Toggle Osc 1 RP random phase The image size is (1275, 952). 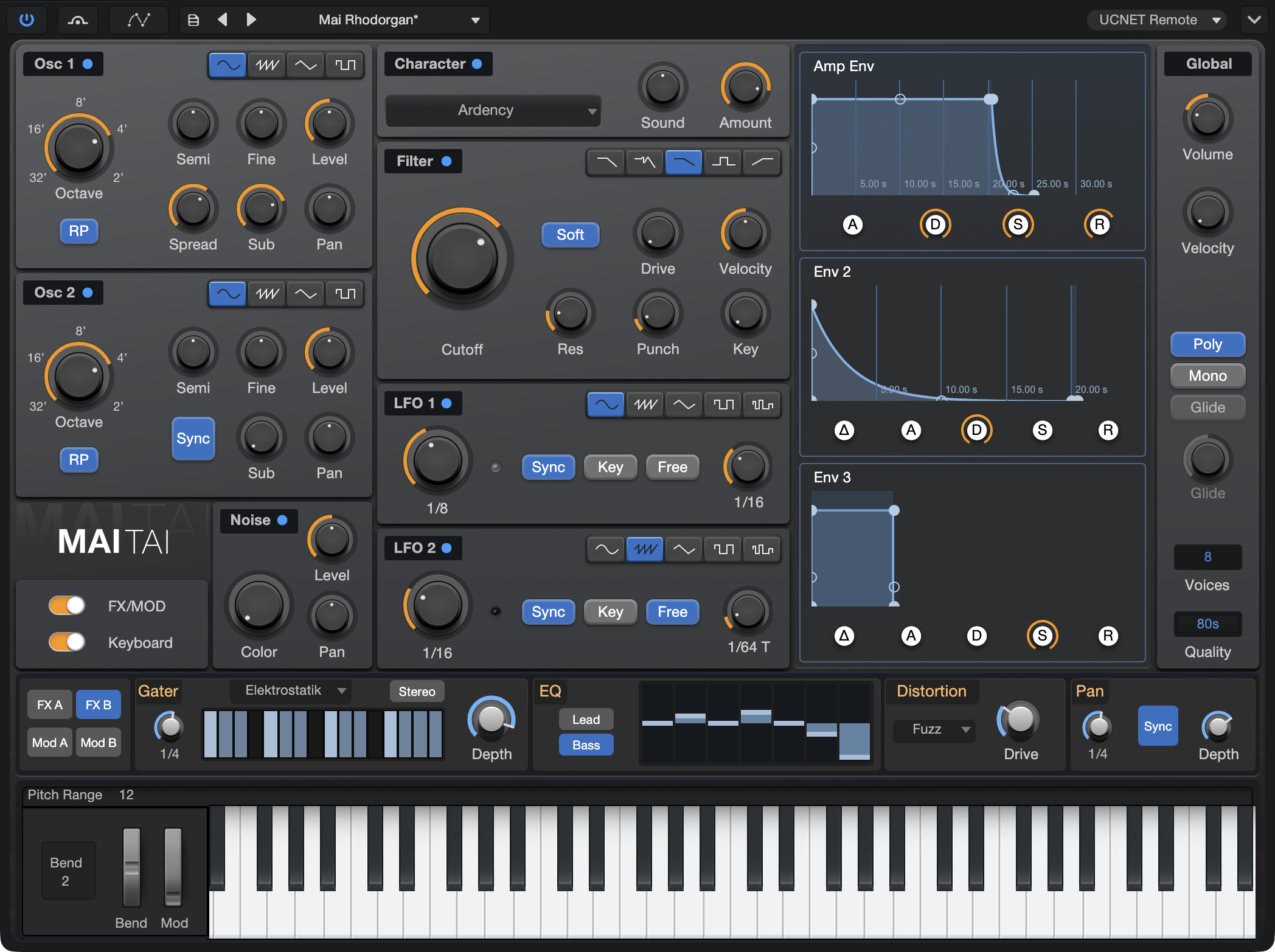(78, 231)
